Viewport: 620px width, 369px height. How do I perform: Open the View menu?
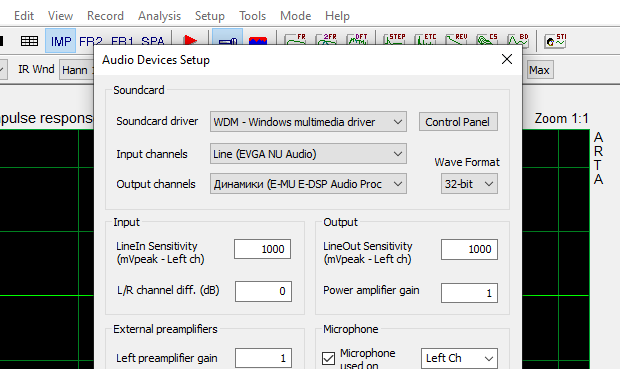[60, 16]
